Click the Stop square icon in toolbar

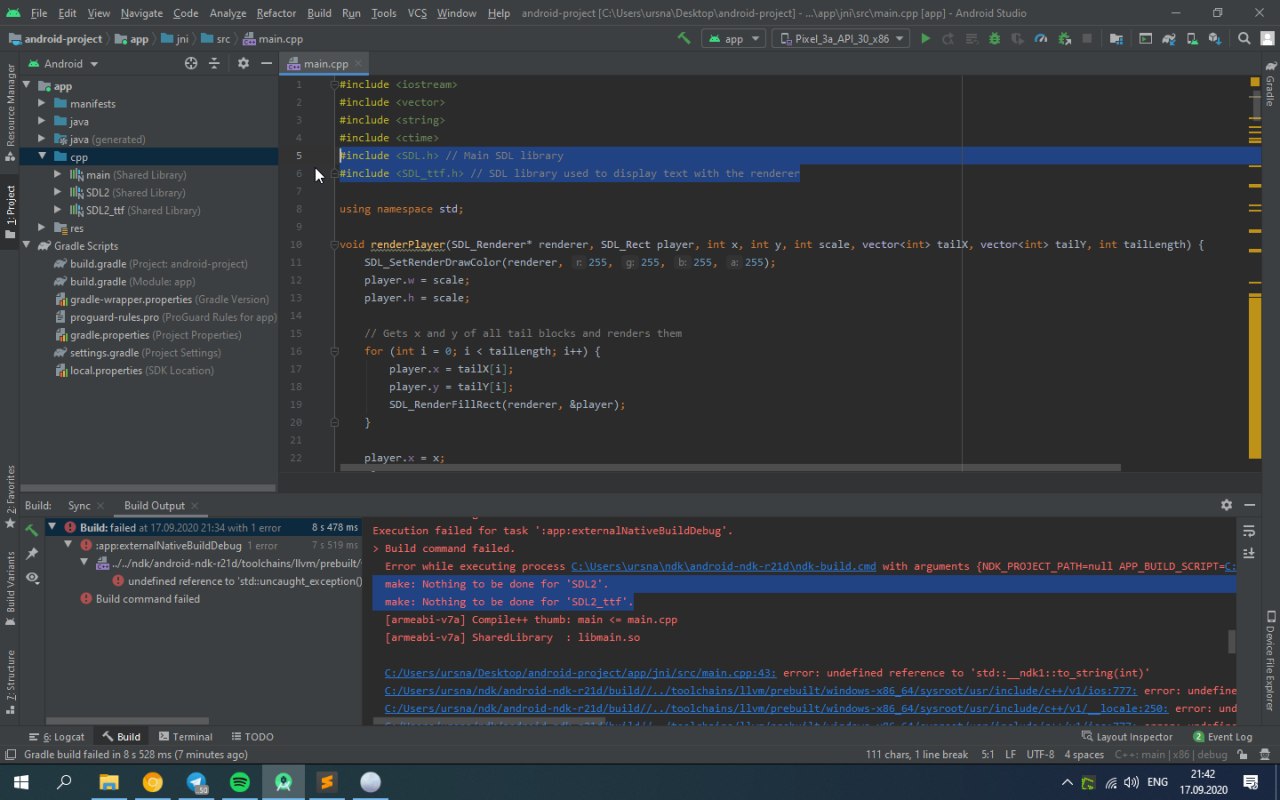(1087, 38)
